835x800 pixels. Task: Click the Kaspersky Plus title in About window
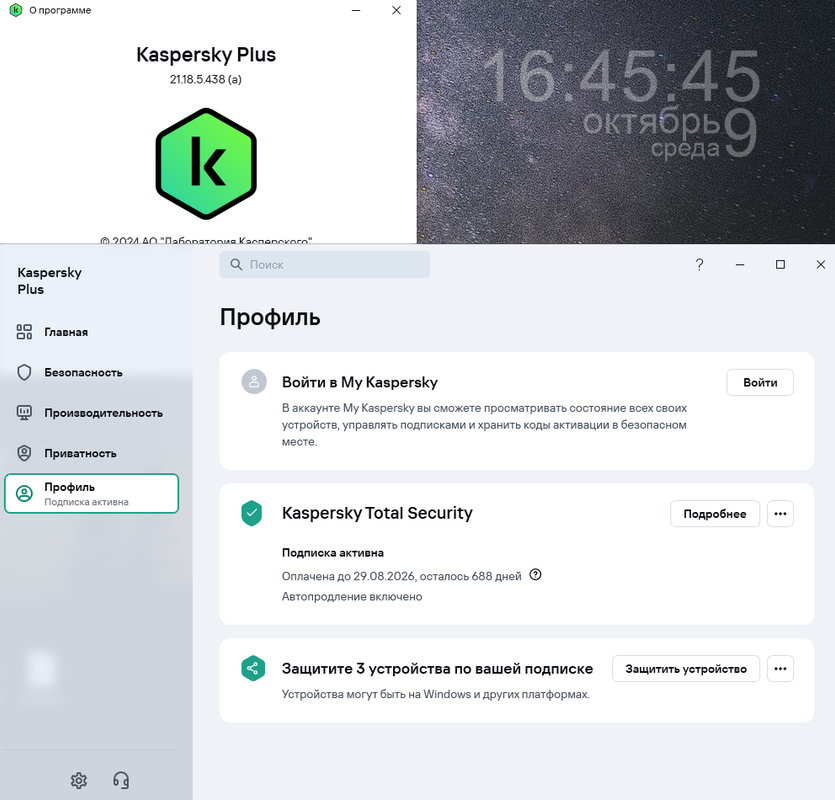click(x=206, y=55)
